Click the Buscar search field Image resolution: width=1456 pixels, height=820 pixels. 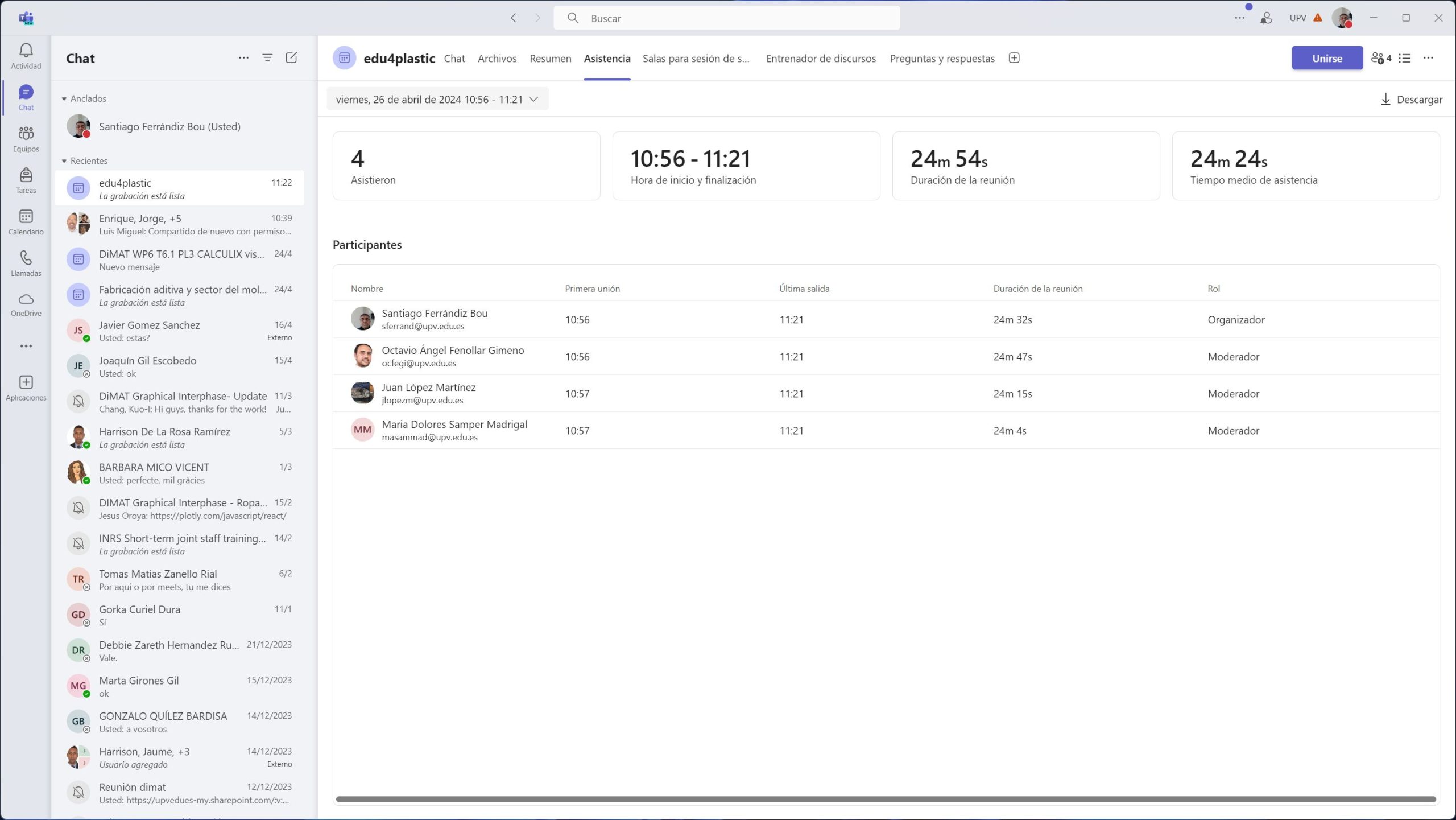tap(726, 18)
